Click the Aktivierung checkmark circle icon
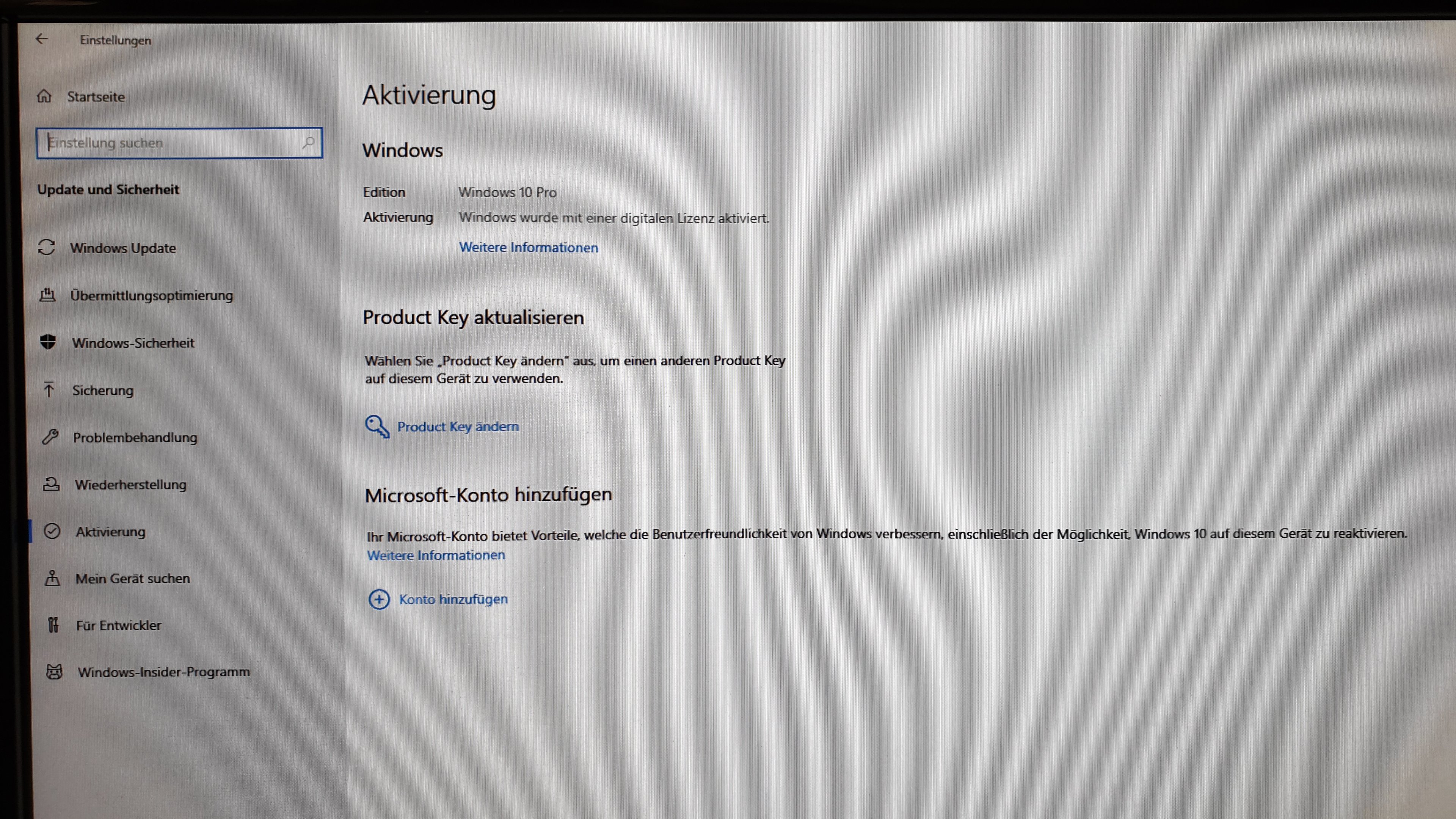The height and width of the screenshot is (819, 1456). [x=52, y=531]
